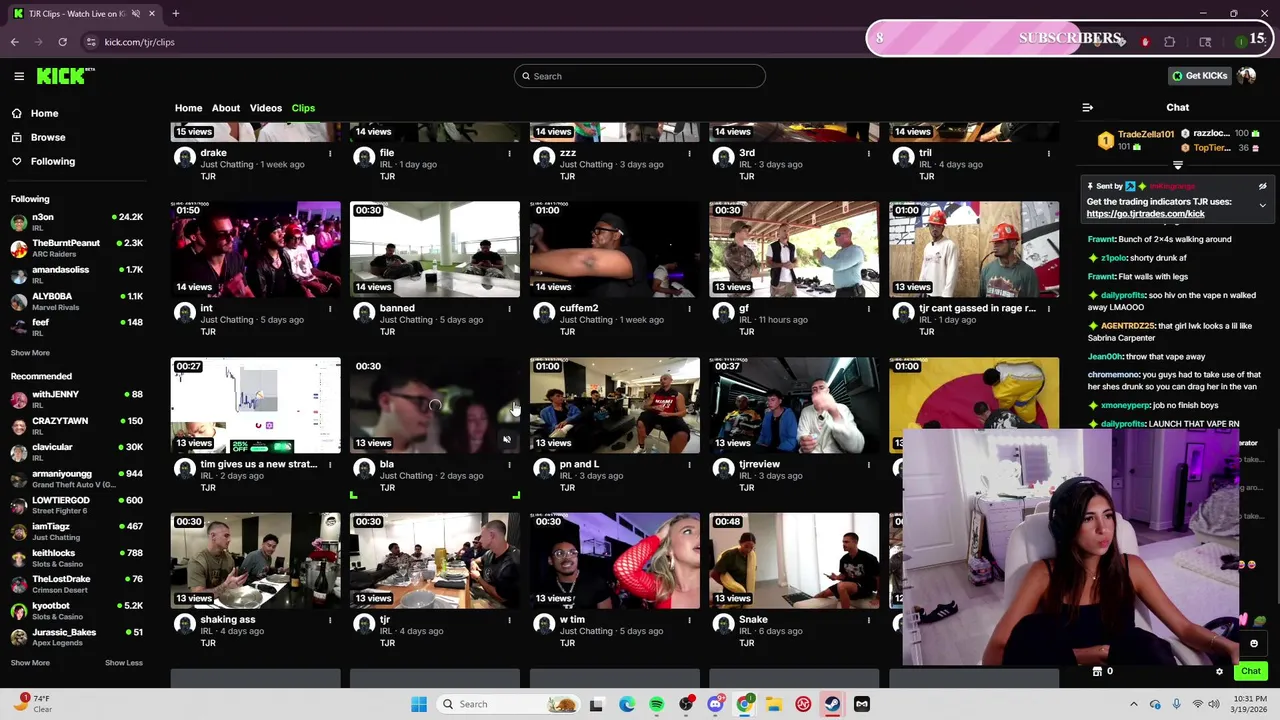
Task: Focus the Kick search field
Action: [x=640, y=76]
